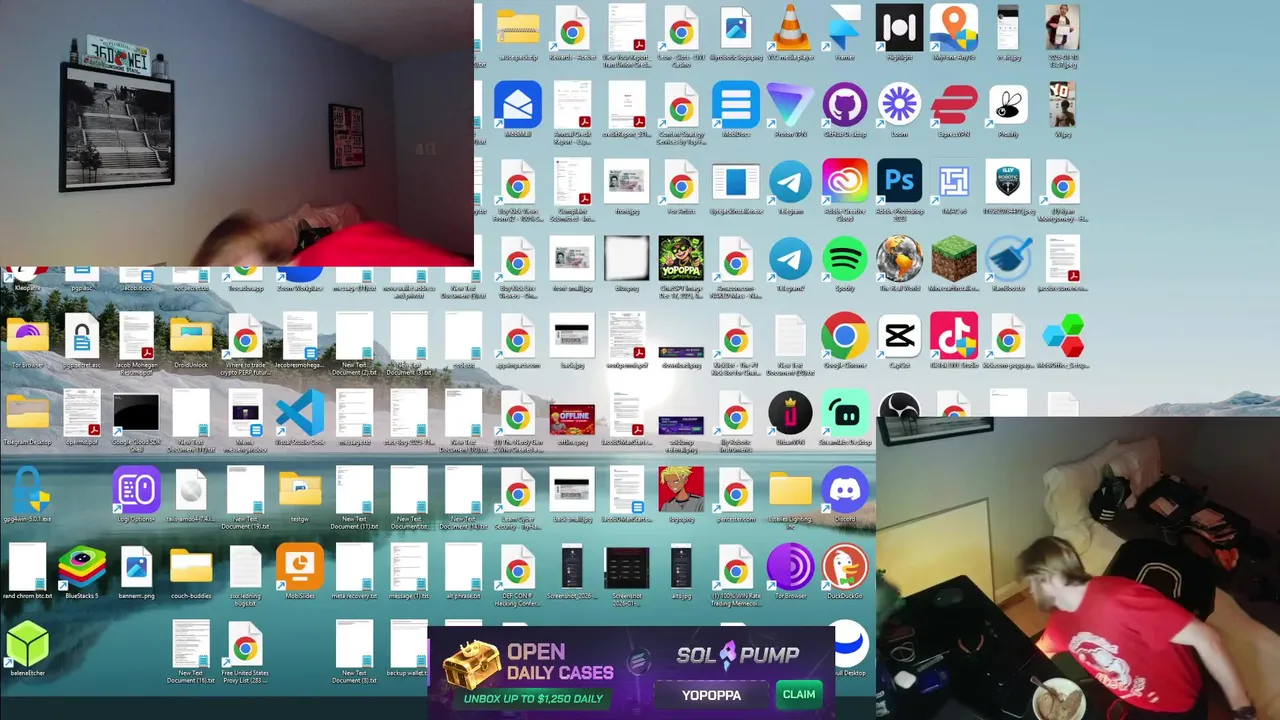Click the YOPOPPA code field in banner
Viewport: 1280px width, 720px height.
[x=712, y=695]
